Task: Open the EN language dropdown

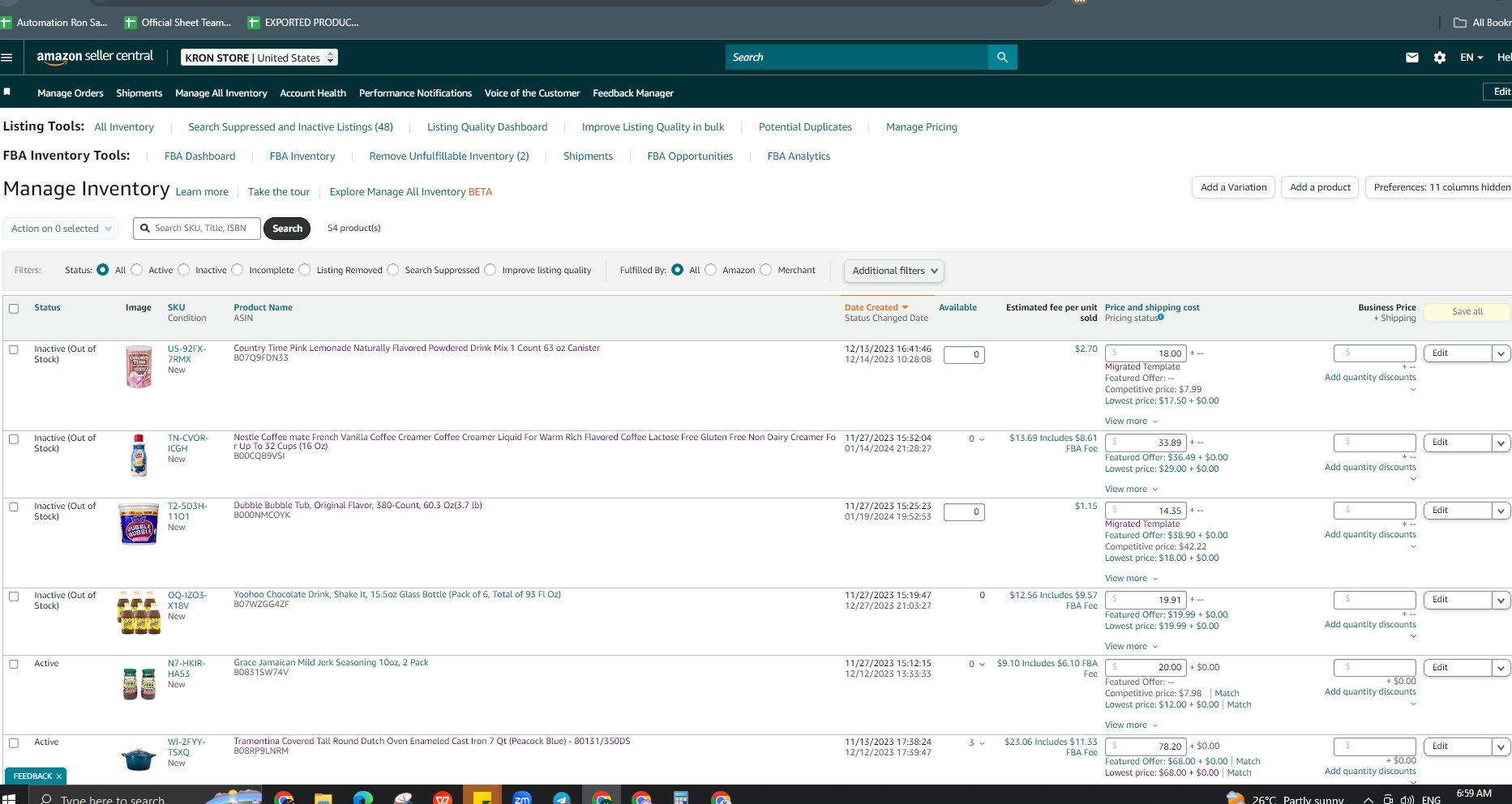Action: pyautogui.click(x=1471, y=58)
